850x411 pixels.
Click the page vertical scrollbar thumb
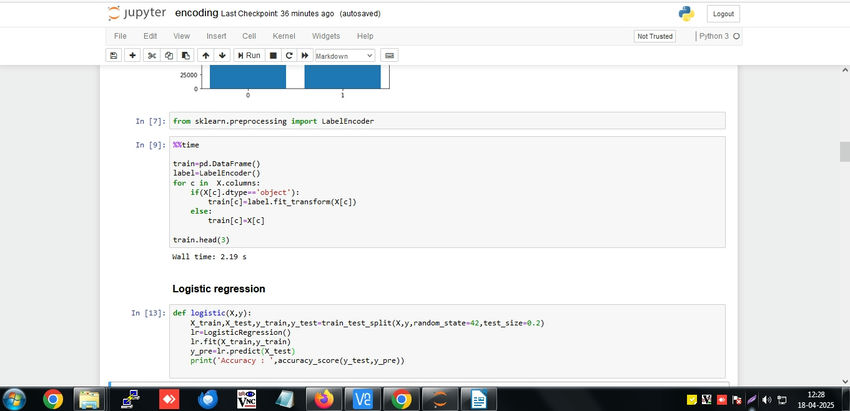click(x=845, y=152)
